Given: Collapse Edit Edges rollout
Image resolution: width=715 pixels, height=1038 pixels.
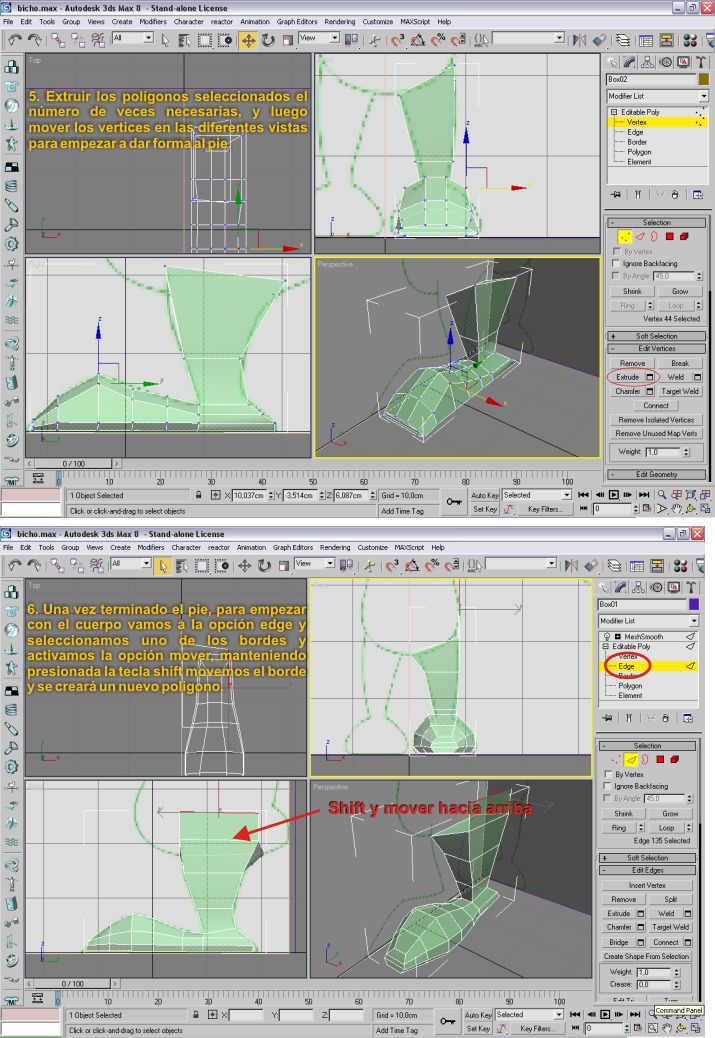Looking at the screenshot, I should tap(647, 871).
